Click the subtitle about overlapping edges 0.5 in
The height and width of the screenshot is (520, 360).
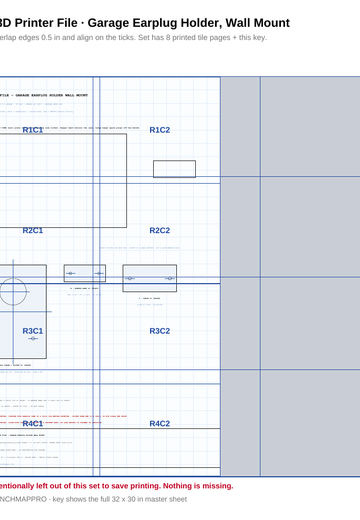click(133, 37)
